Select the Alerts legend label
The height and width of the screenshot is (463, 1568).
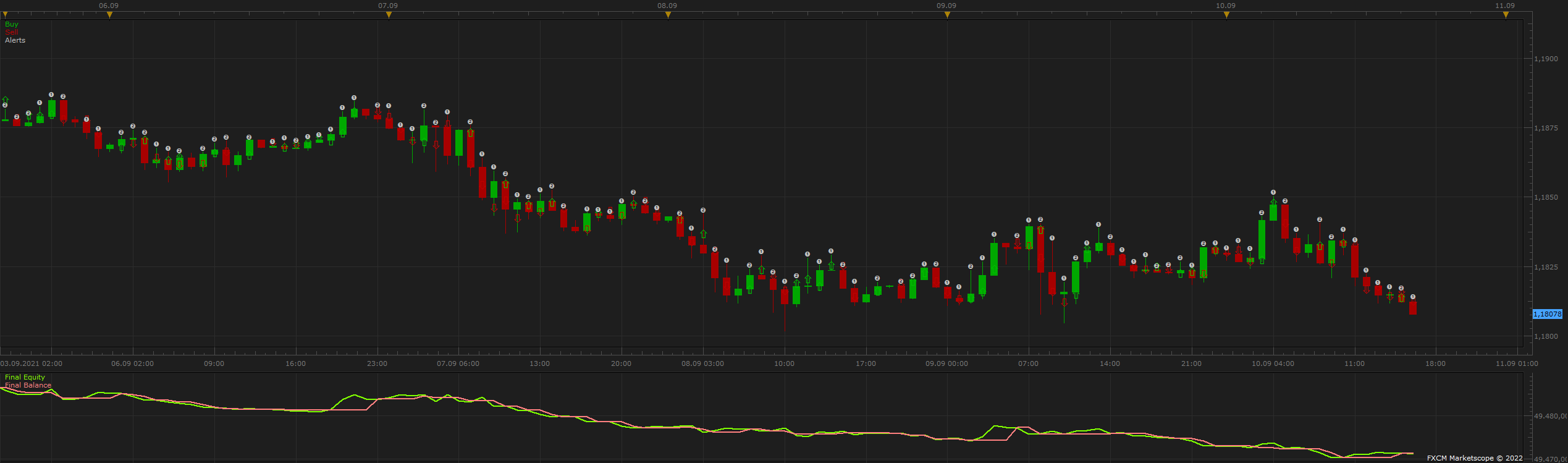[15, 40]
